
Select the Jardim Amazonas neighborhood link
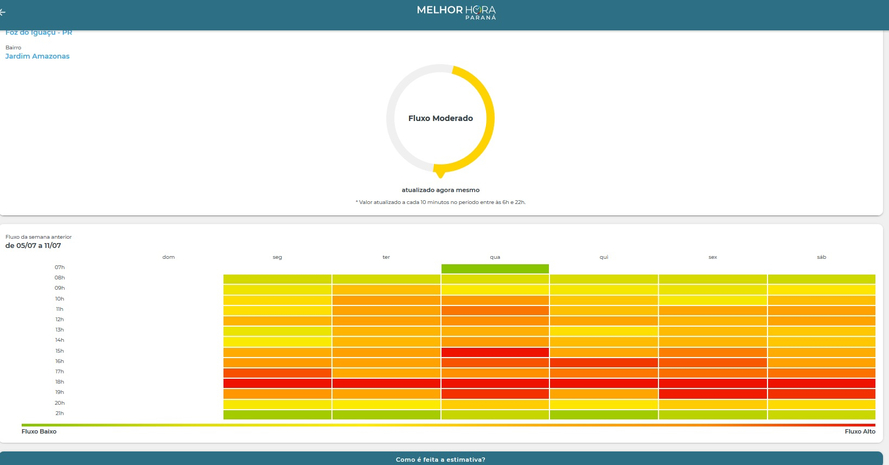click(x=37, y=56)
